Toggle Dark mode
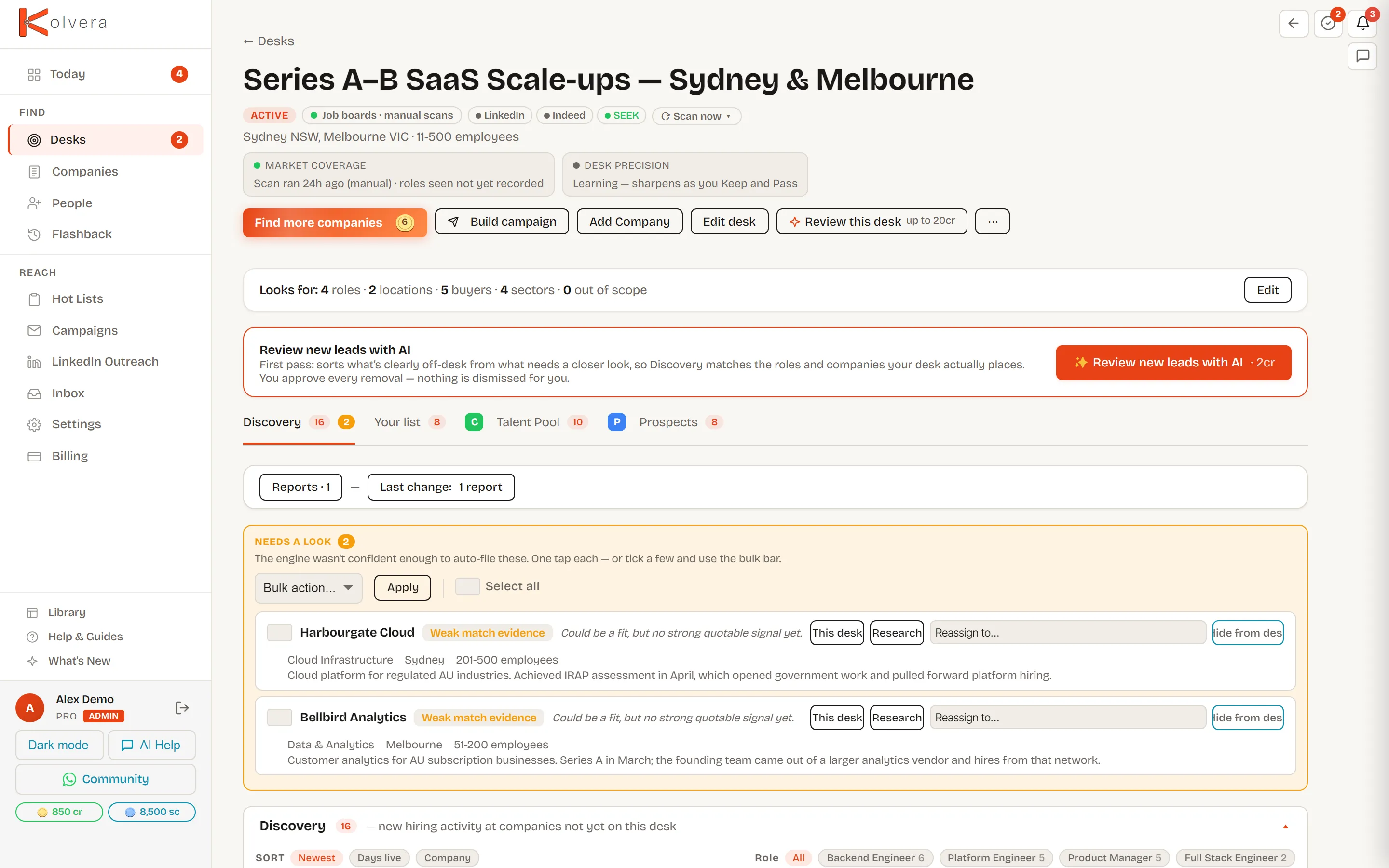This screenshot has height=868, width=1389. [x=59, y=745]
